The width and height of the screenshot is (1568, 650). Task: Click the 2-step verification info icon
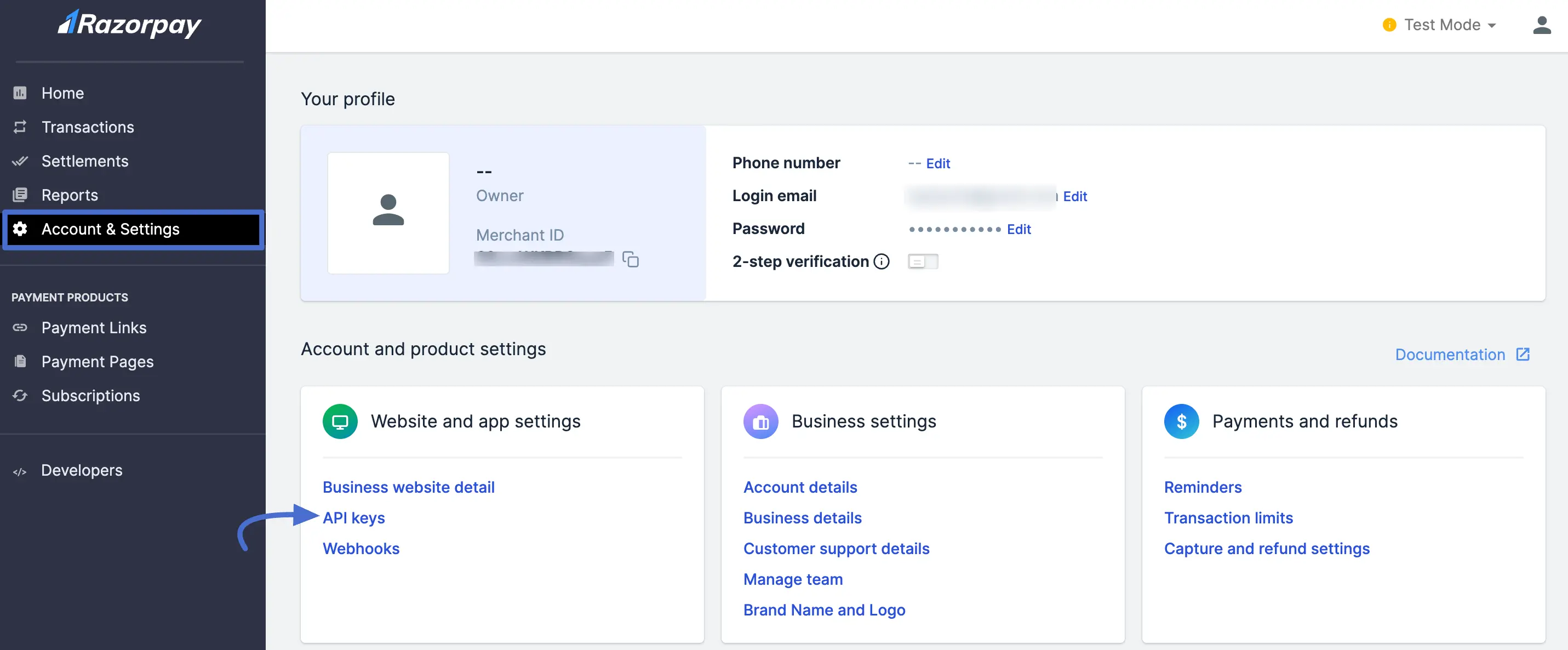881,261
